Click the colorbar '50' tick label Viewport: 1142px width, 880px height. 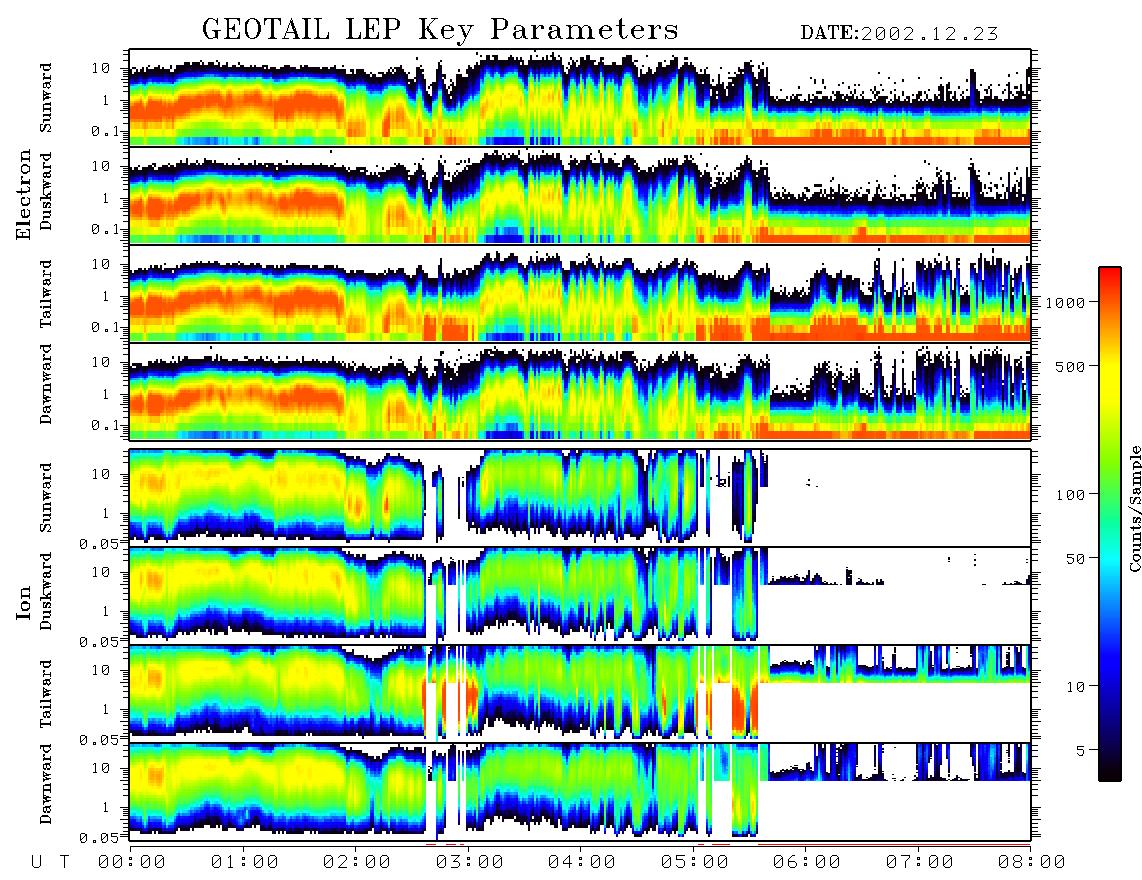[1075, 559]
